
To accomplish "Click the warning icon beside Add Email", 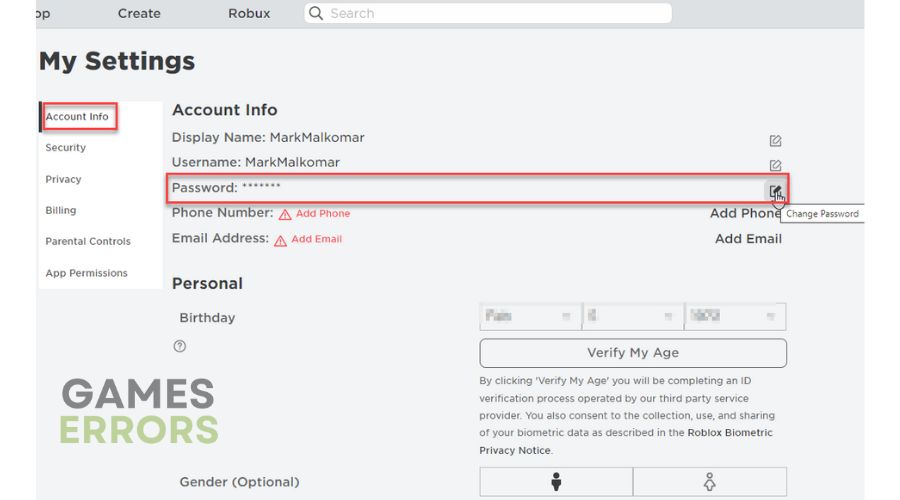I will (280, 241).
